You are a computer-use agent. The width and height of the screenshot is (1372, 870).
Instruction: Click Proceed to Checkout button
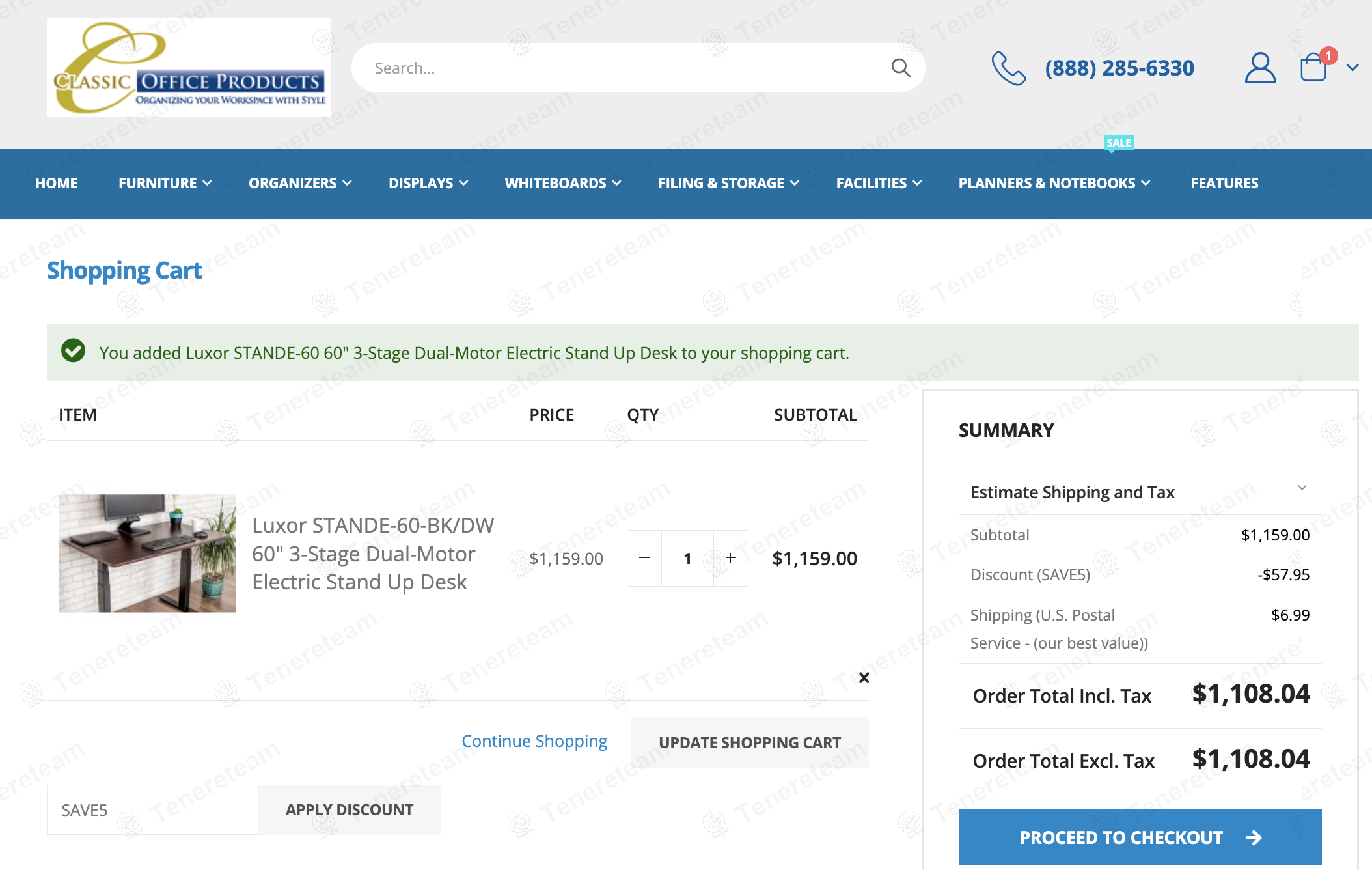[1140, 837]
